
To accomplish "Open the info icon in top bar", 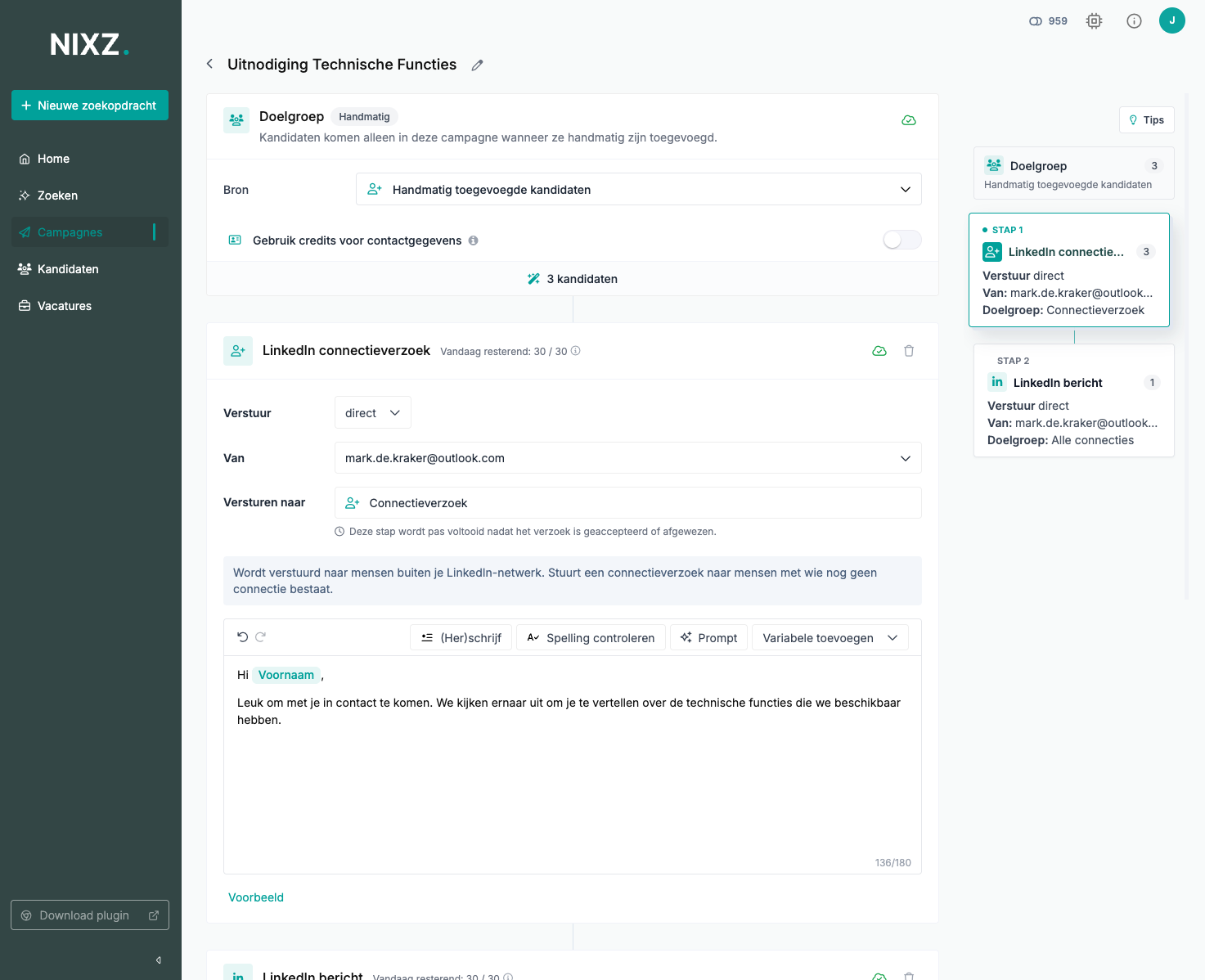I will point(1134,21).
